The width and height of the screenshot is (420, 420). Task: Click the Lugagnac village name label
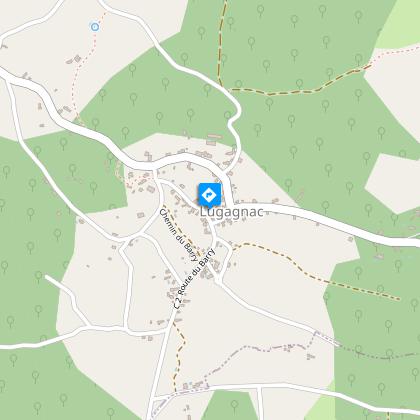(x=232, y=212)
